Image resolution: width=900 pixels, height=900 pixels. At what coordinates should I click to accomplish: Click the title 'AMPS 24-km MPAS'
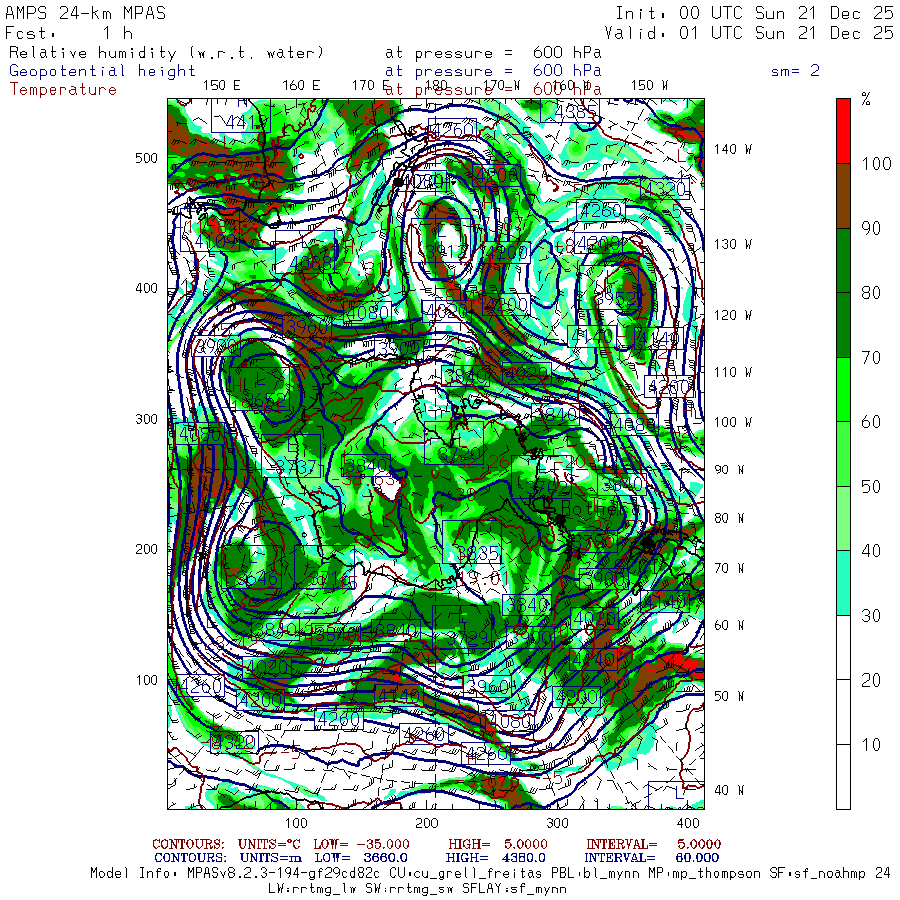click(85, 13)
